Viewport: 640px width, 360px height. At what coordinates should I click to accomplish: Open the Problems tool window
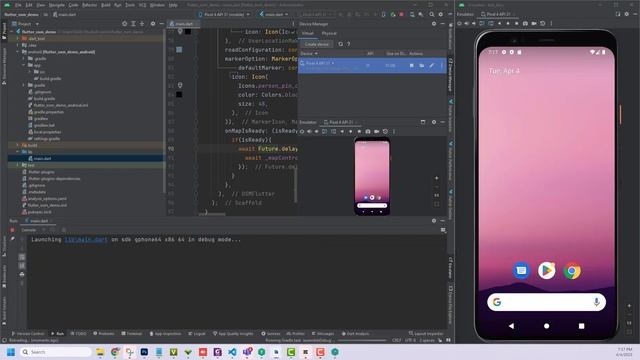[x=104, y=333]
